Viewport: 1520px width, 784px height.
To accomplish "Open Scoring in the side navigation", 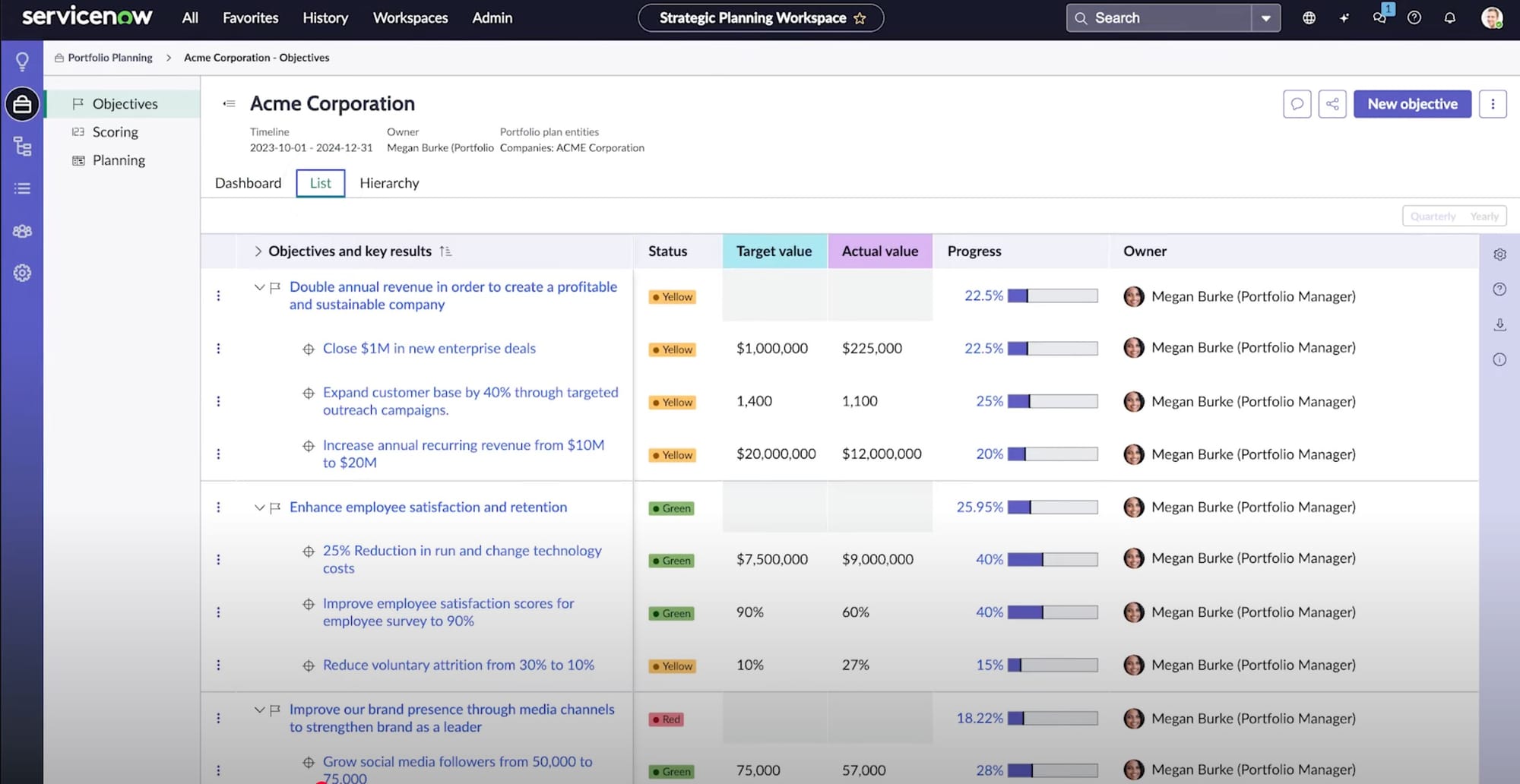I will 115,132.
